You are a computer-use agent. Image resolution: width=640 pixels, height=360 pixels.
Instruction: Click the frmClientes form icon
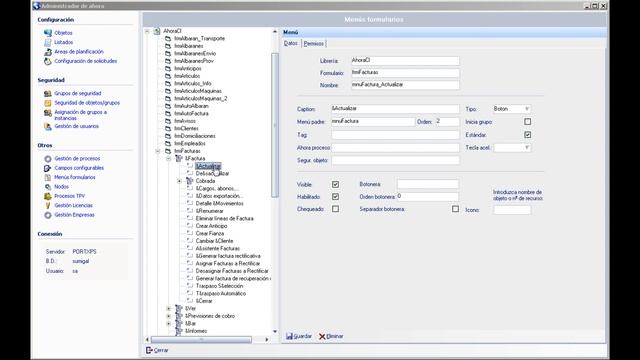point(168,129)
